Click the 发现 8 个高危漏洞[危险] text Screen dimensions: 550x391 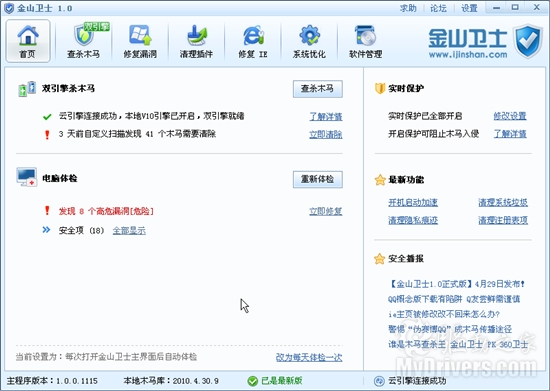pyautogui.click(x=106, y=211)
